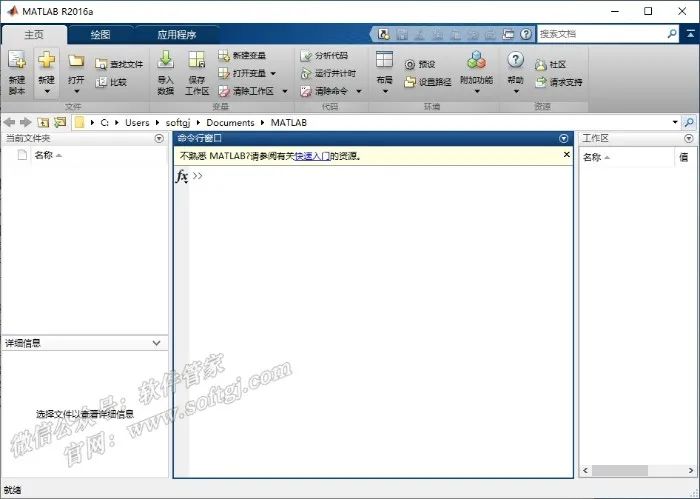Click the Layout (布局) icon

pos(384,60)
